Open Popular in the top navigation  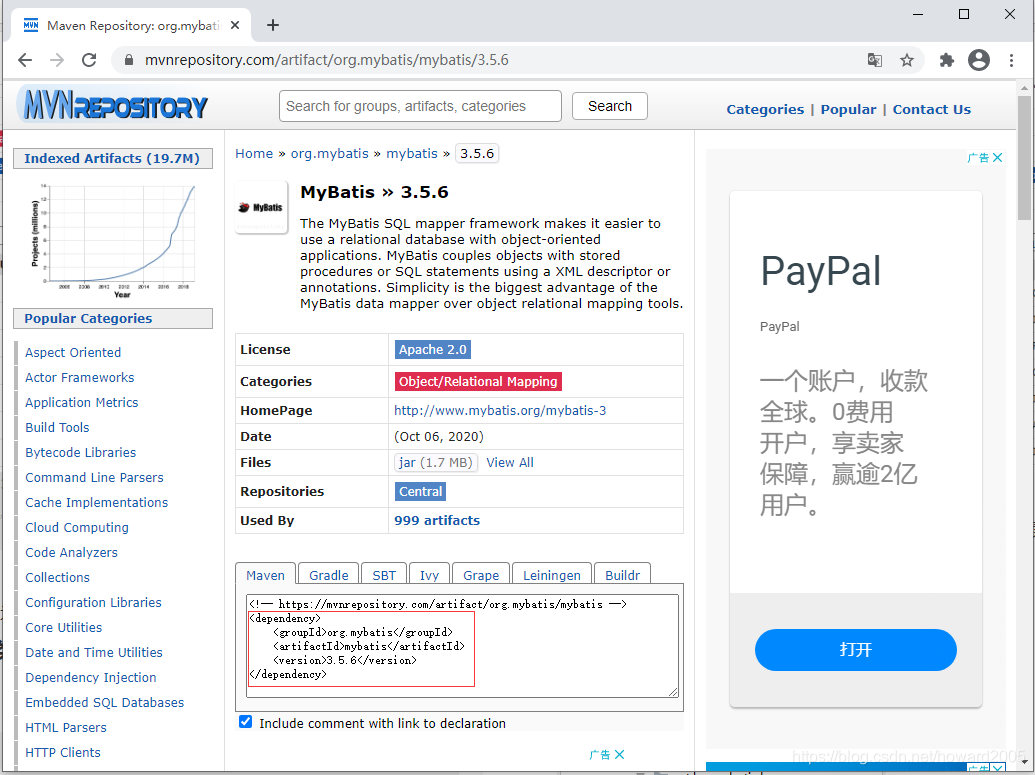848,110
